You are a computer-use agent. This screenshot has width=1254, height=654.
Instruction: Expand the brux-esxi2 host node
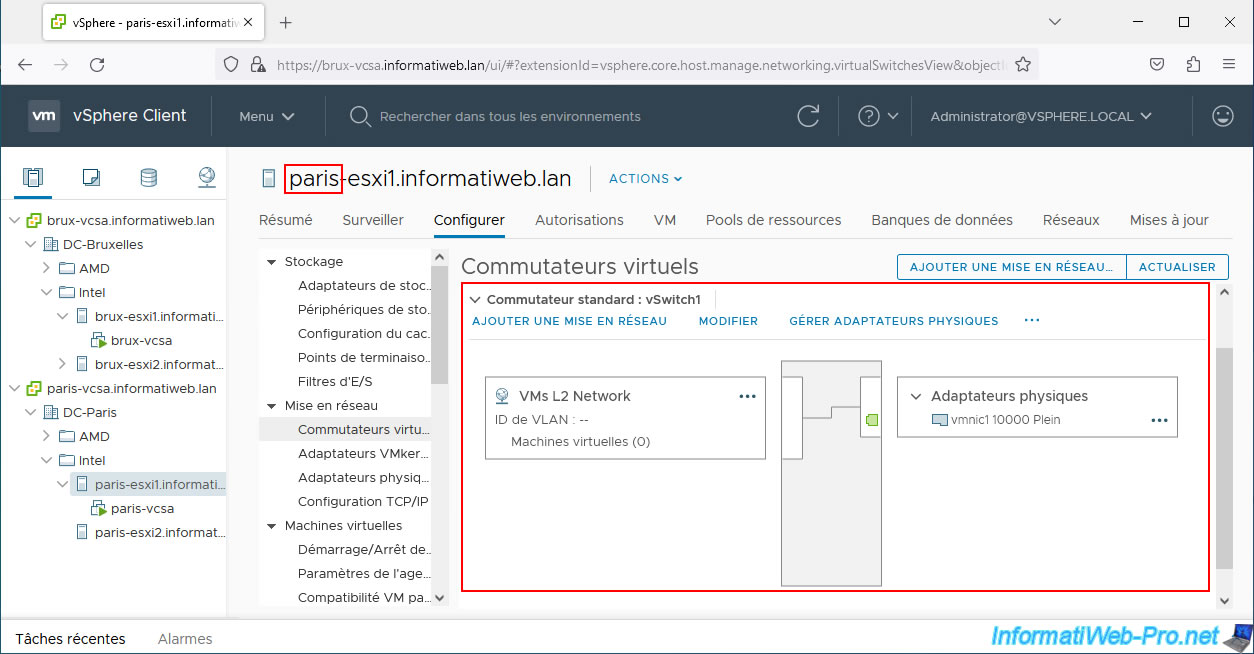coord(62,364)
